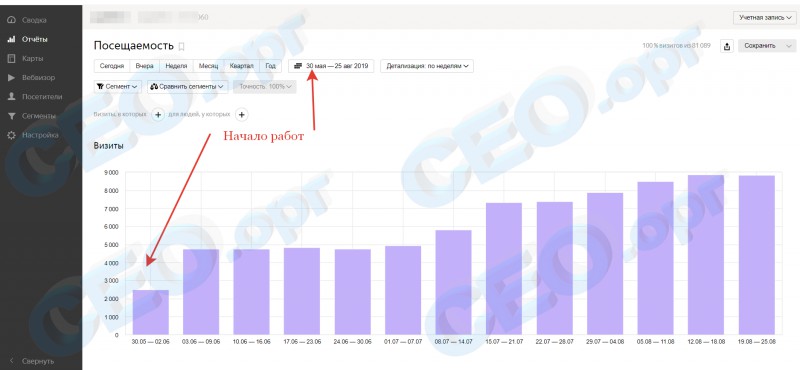Open the Детализация: по неделям dropdown
800x370 pixels.
coord(427,66)
